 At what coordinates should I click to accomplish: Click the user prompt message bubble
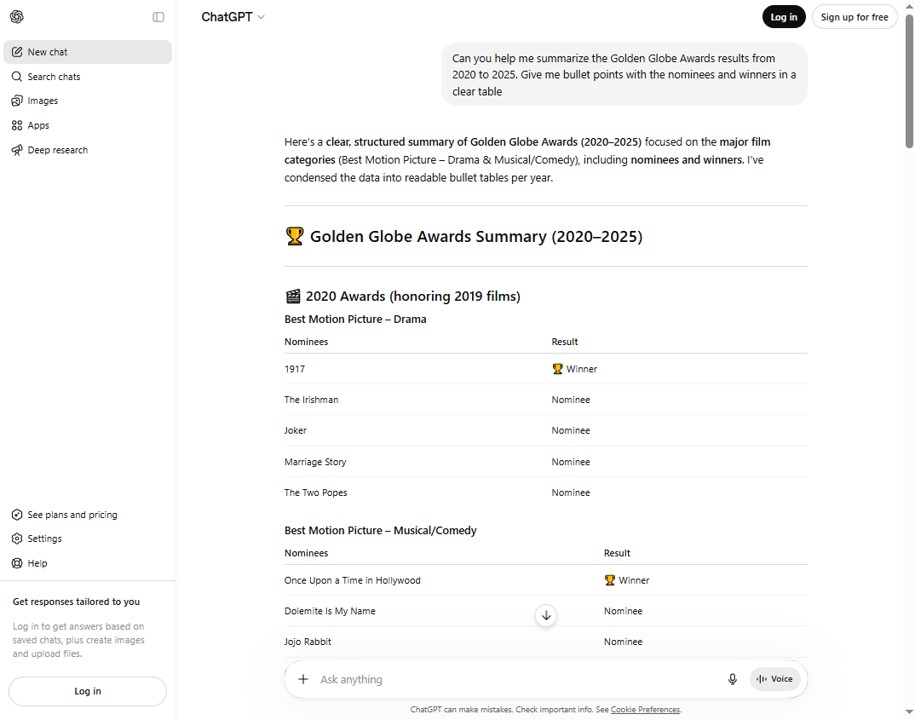pos(624,75)
